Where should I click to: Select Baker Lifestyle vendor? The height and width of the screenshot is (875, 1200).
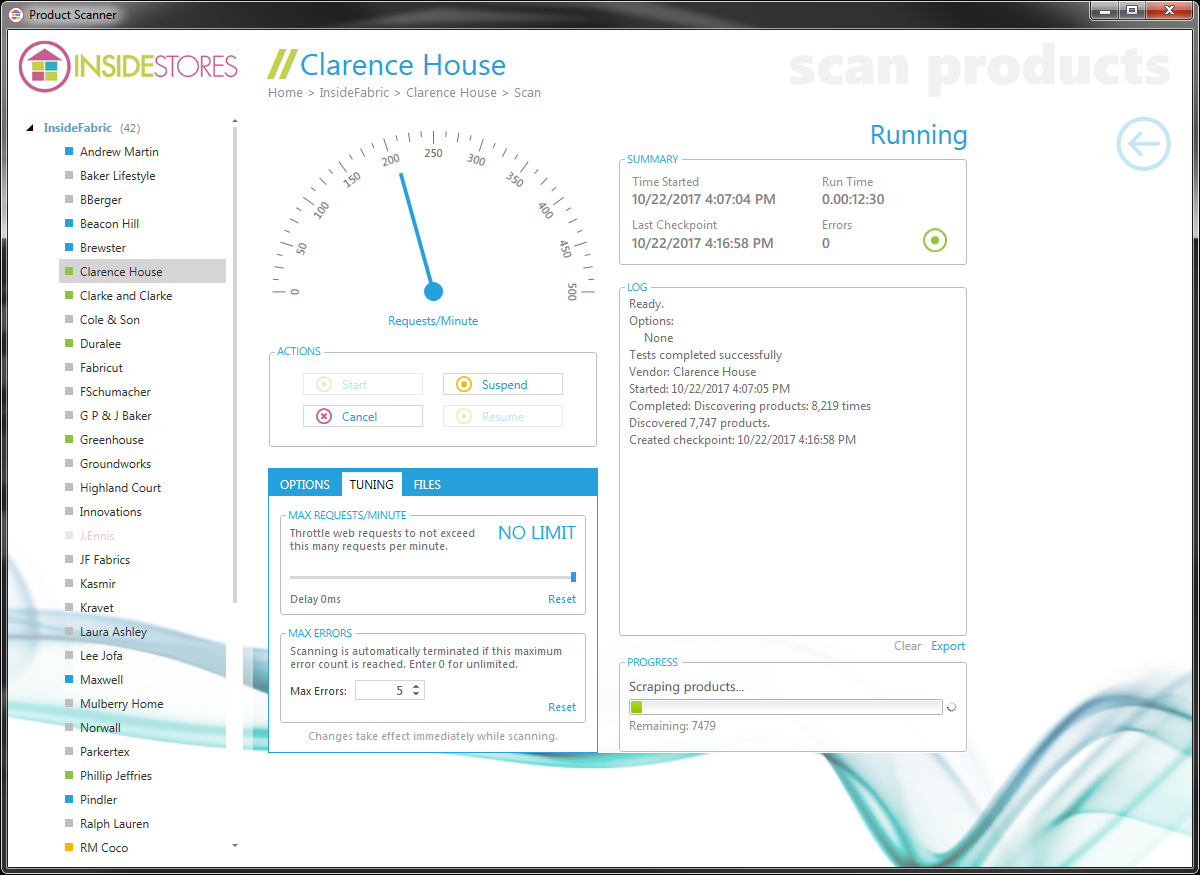(118, 176)
